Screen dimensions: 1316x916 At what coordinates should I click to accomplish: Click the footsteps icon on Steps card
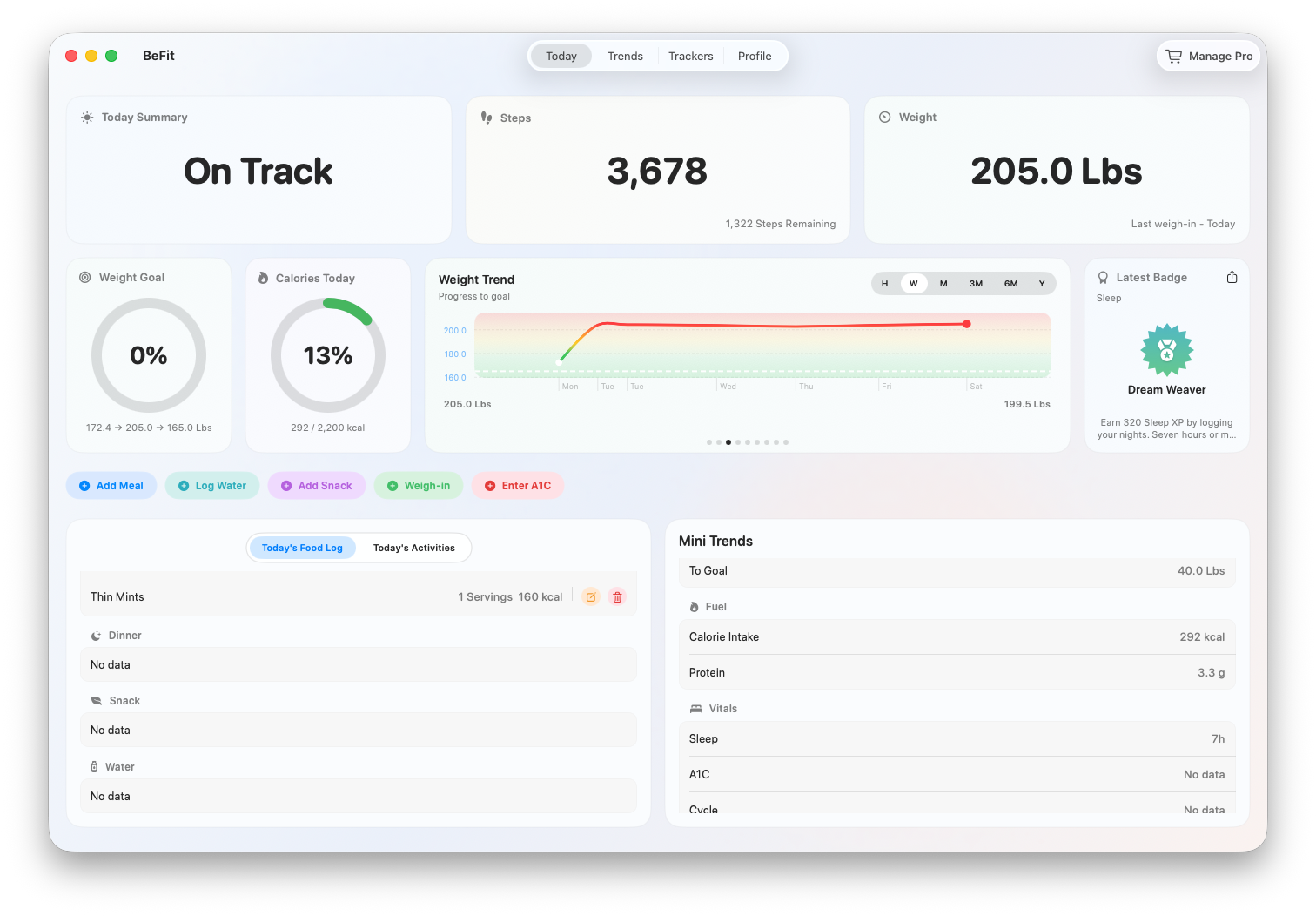487,118
